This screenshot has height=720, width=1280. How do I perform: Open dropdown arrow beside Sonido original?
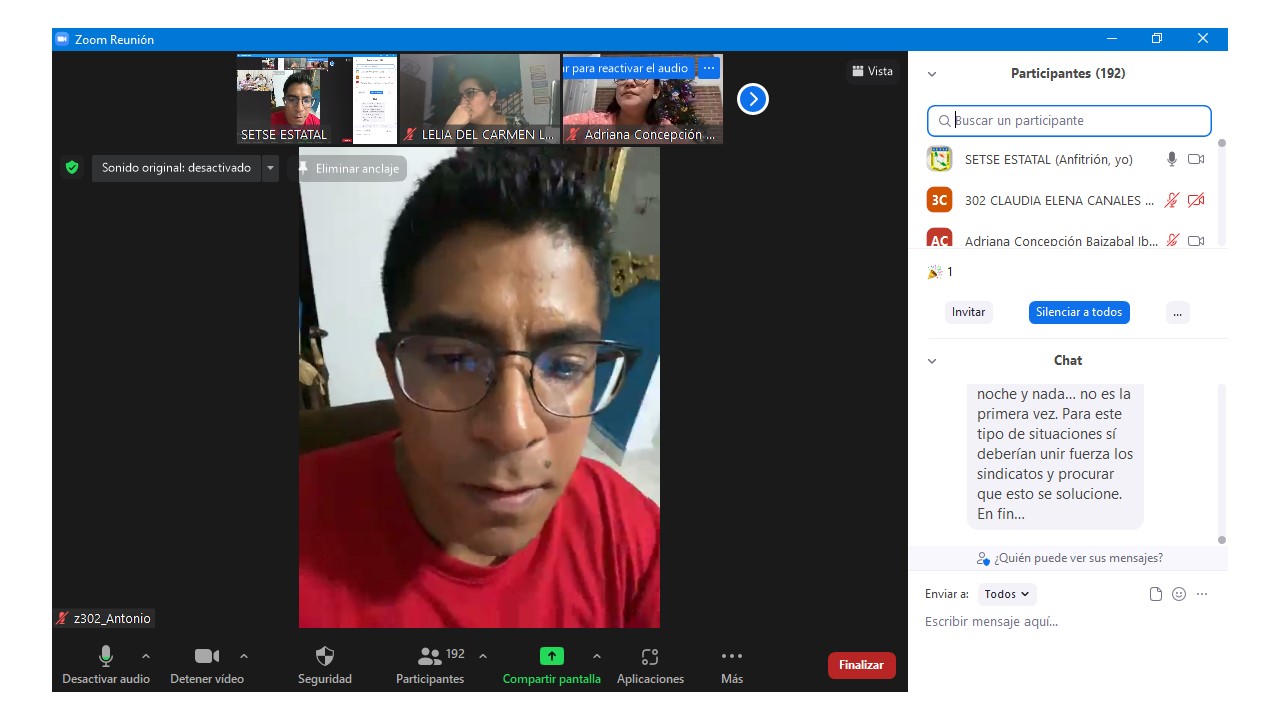point(270,168)
